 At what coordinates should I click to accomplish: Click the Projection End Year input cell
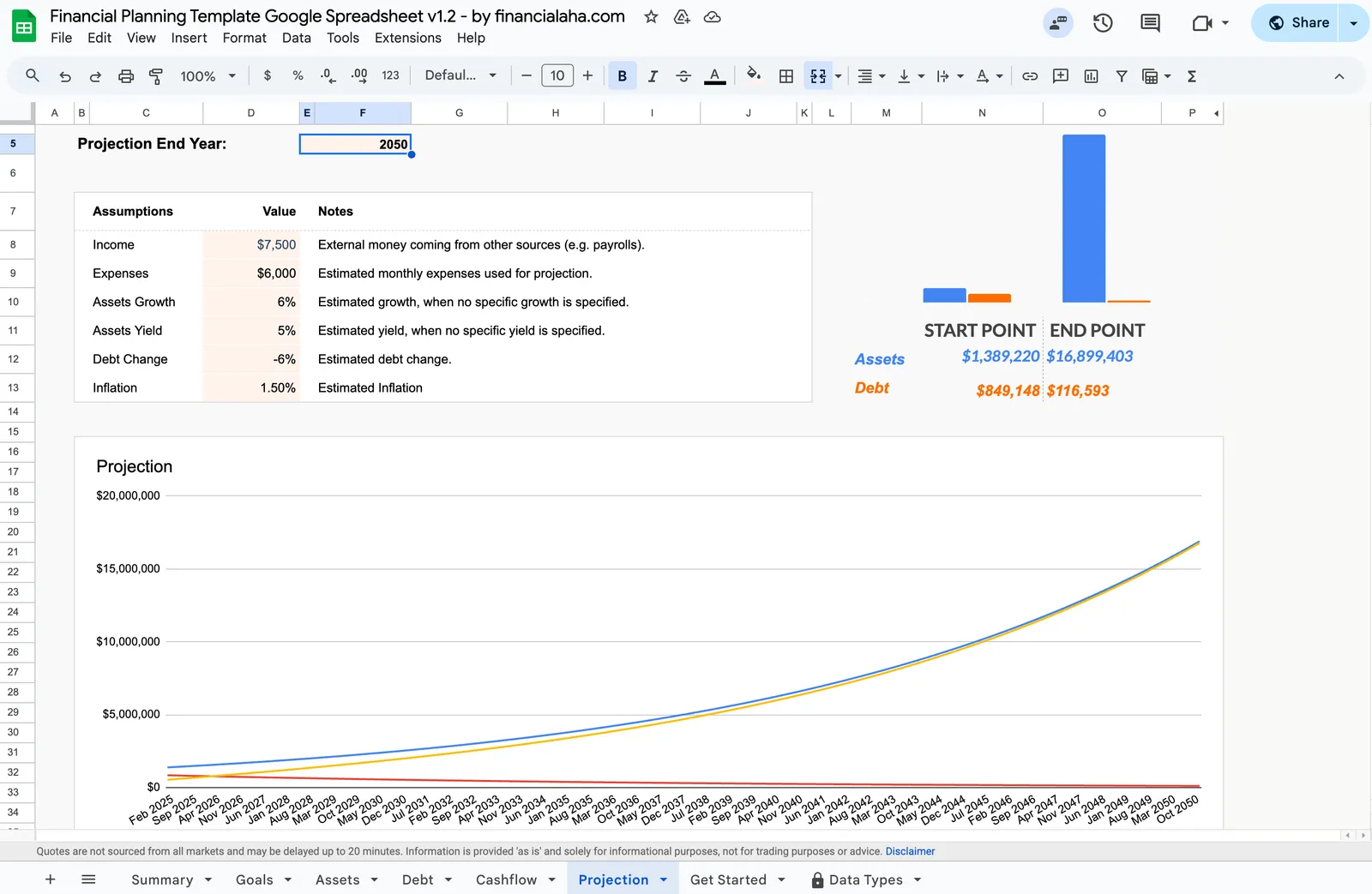(x=355, y=143)
